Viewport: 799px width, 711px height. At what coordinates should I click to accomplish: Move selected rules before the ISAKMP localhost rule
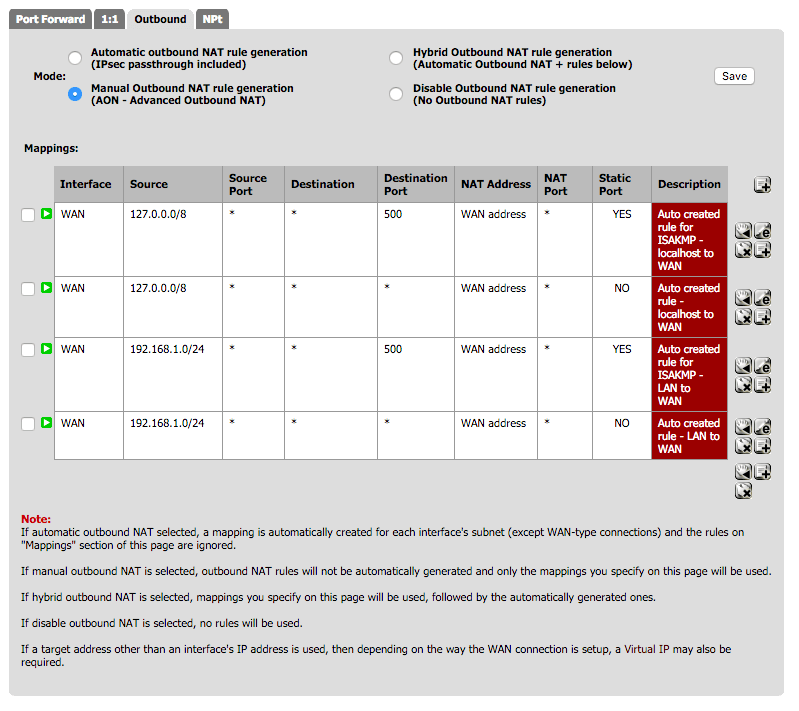[743, 231]
